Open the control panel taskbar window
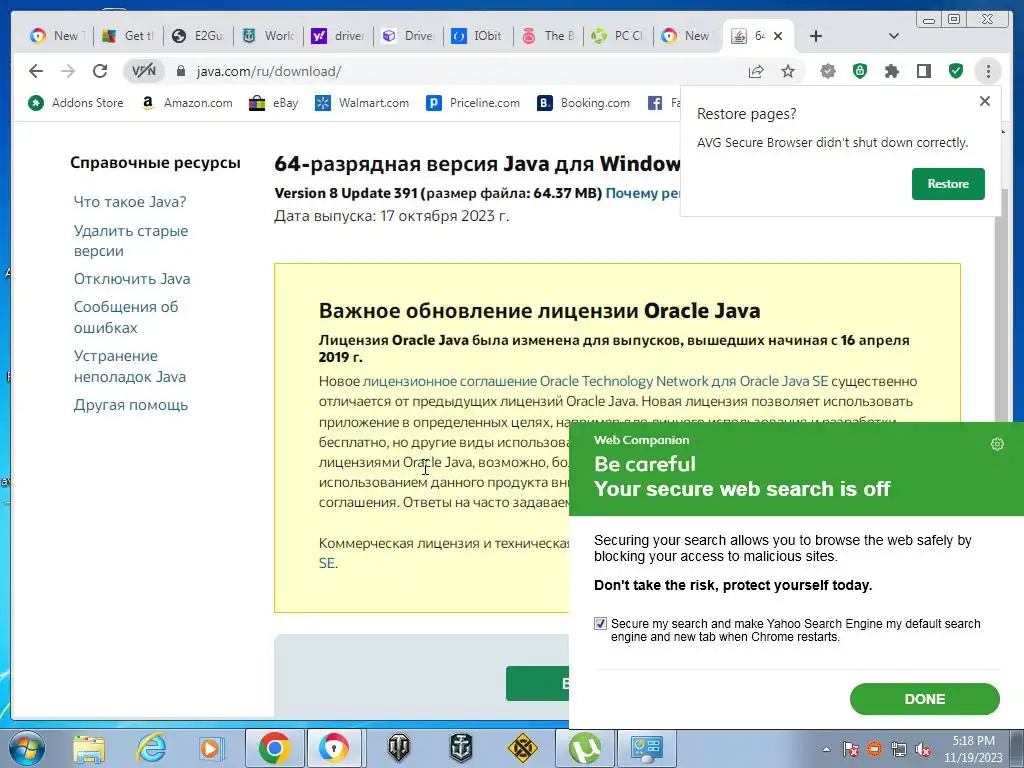 647,748
